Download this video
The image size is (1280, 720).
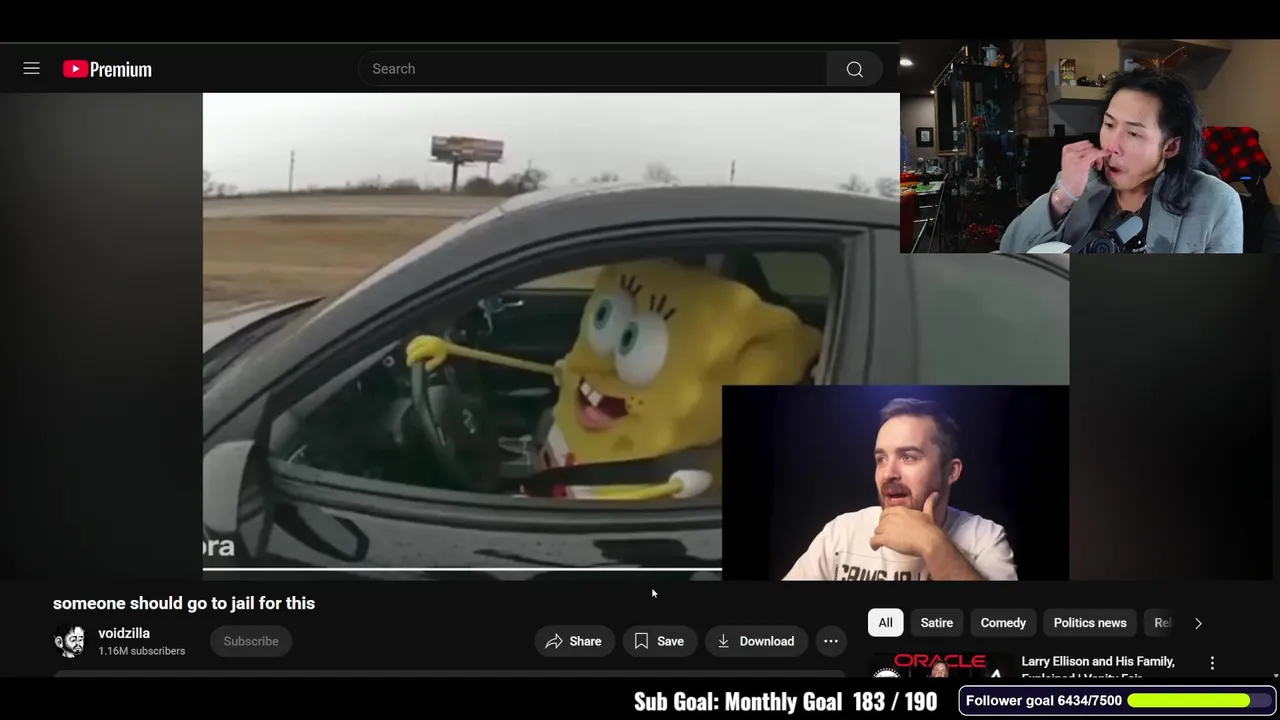pos(756,641)
